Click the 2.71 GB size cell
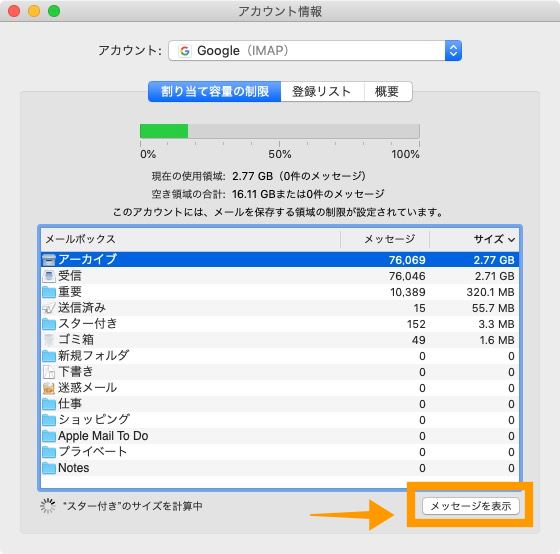The height and width of the screenshot is (554, 560). (495, 276)
